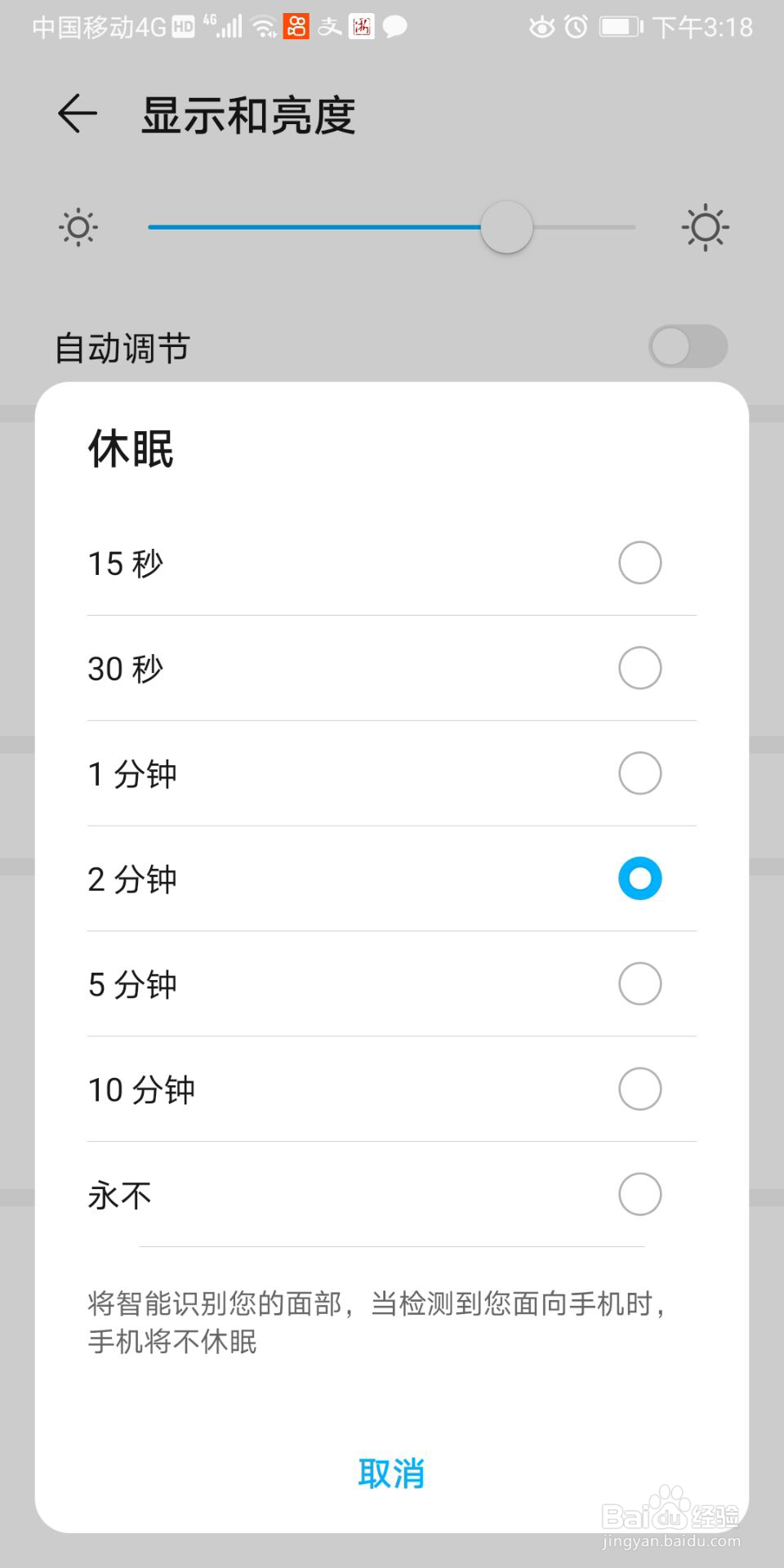
Task: Tap the 显示和亮度 page title
Action: 248,115
